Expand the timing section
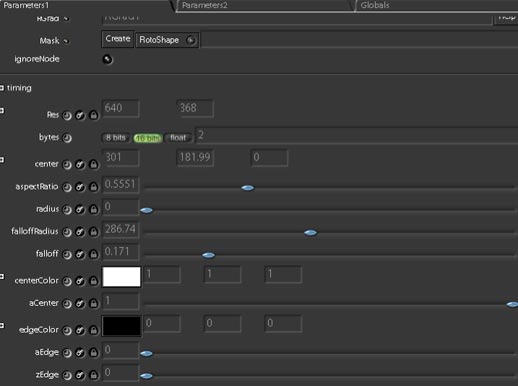 [2, 88]
